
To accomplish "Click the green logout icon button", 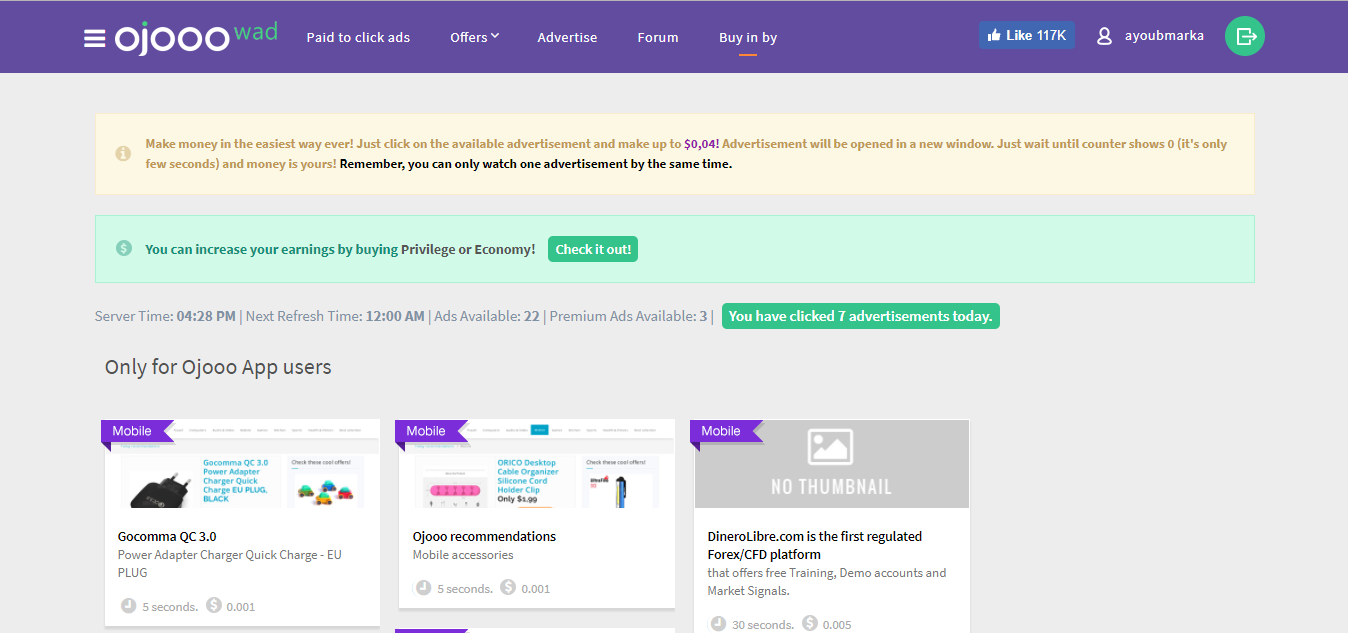I will [1245, 36].
